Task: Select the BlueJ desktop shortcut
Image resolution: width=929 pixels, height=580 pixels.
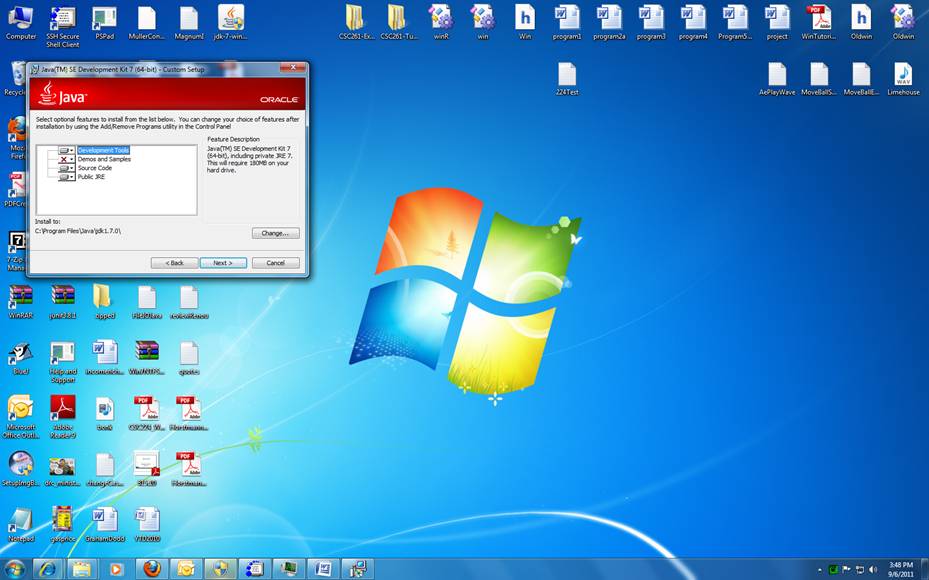Action: (21, 358)
